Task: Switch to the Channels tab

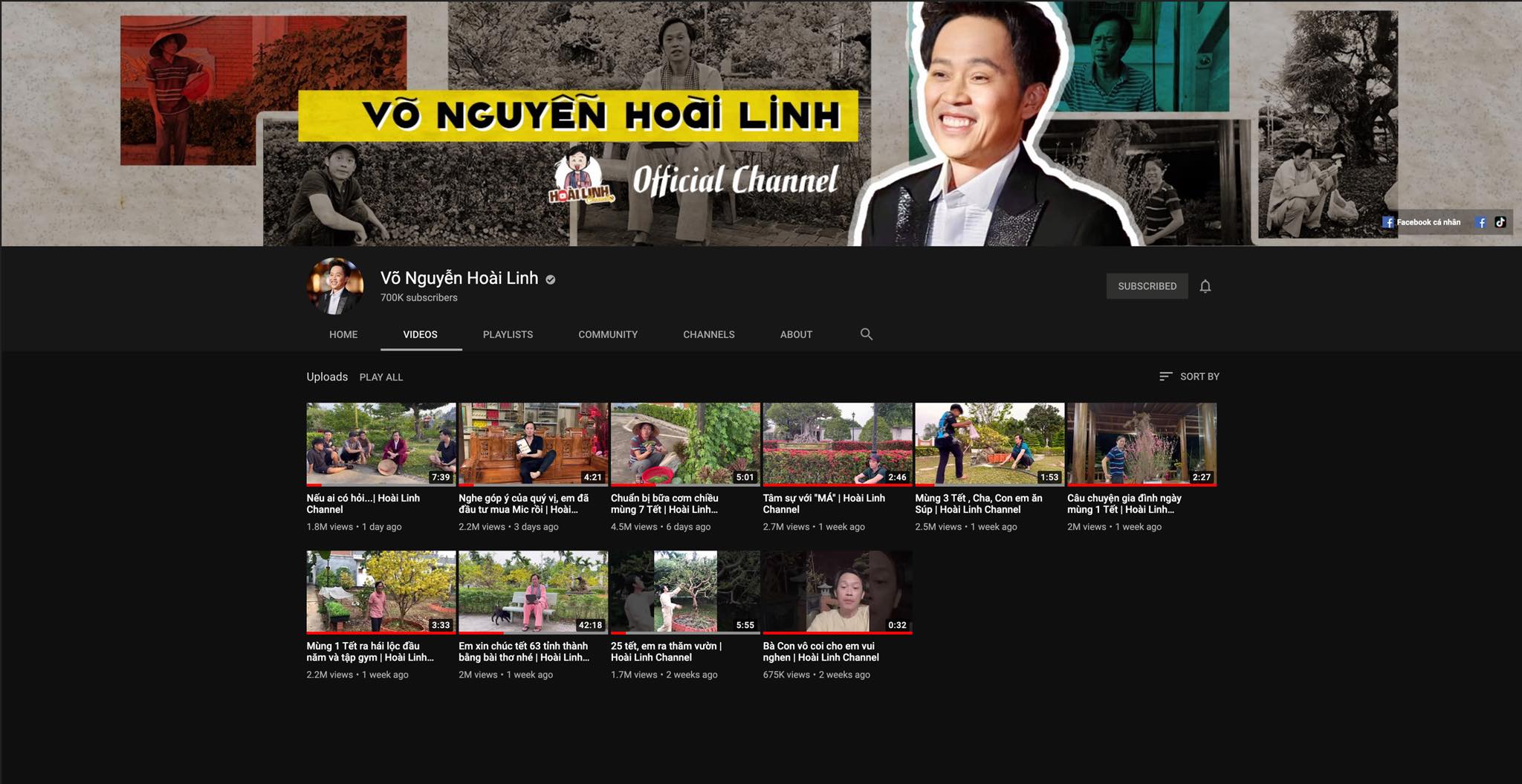Action: pyautogui.click(x=709, y=334)
